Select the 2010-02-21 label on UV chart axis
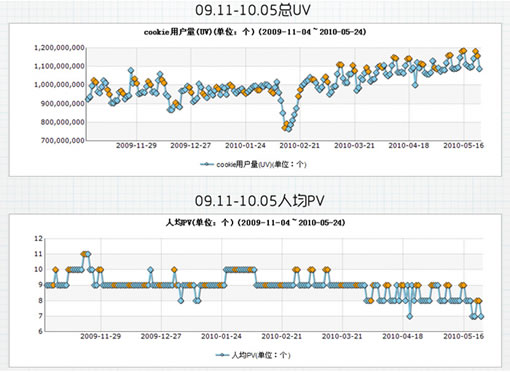The height and width of the screenshot is (372, 510). coord(299,146)
